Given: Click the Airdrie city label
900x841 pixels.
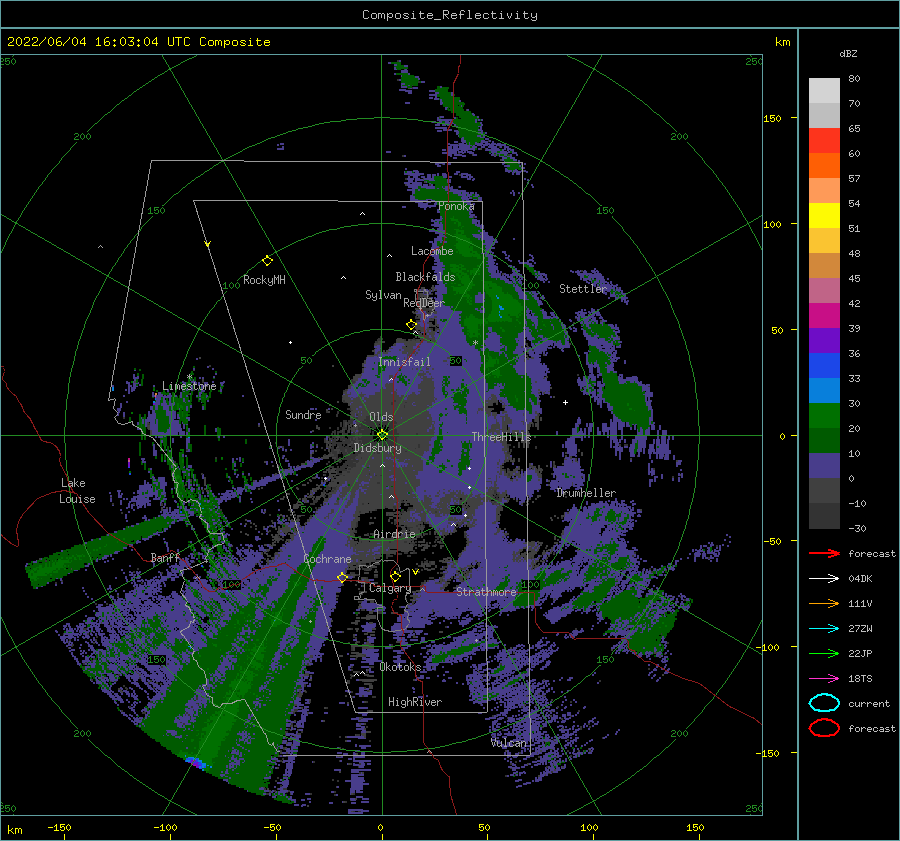Looking at the screenshot, I should click(x=394, y=534).
